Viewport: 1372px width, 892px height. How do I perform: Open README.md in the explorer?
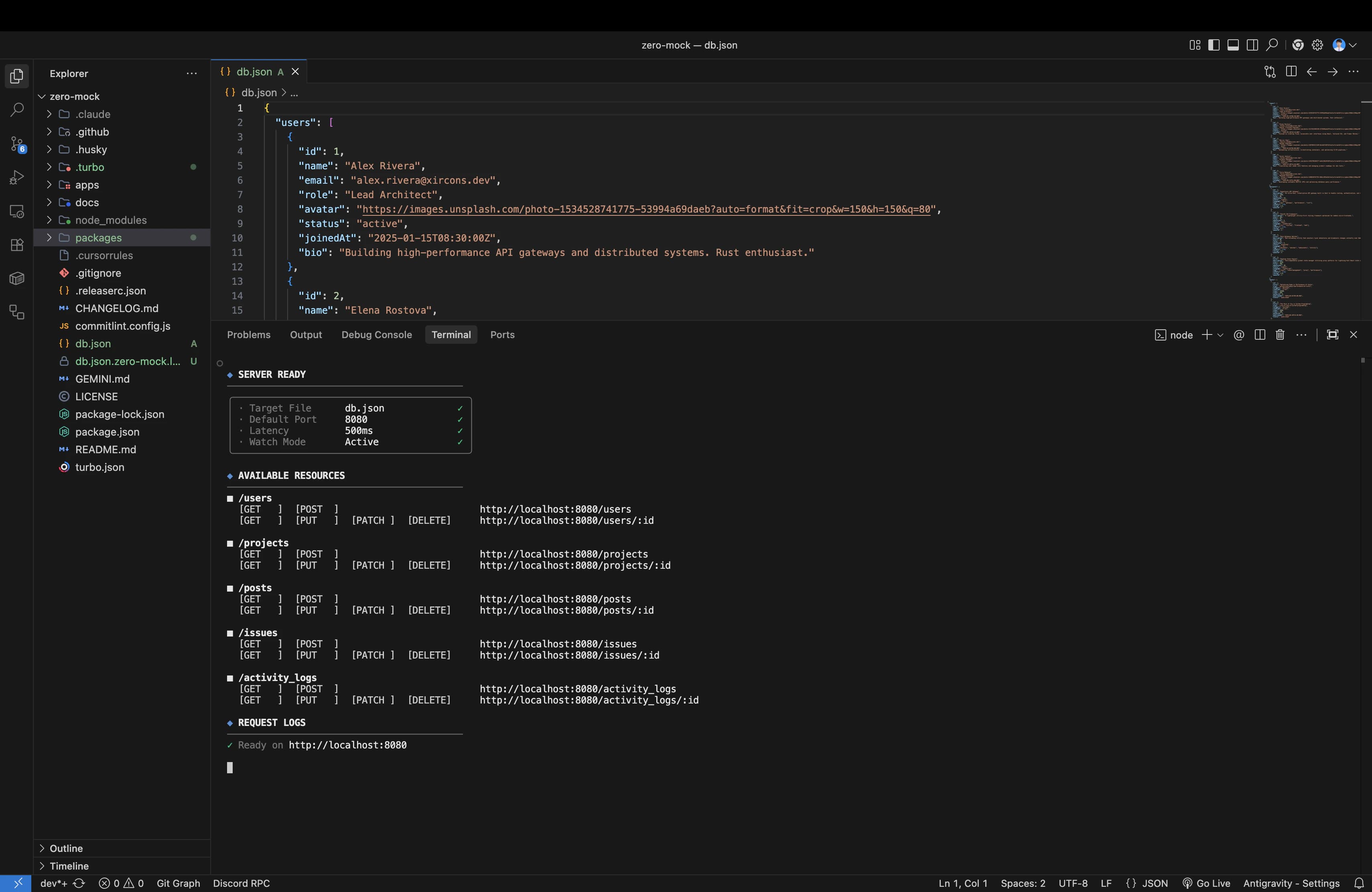[x=122, y=450]
